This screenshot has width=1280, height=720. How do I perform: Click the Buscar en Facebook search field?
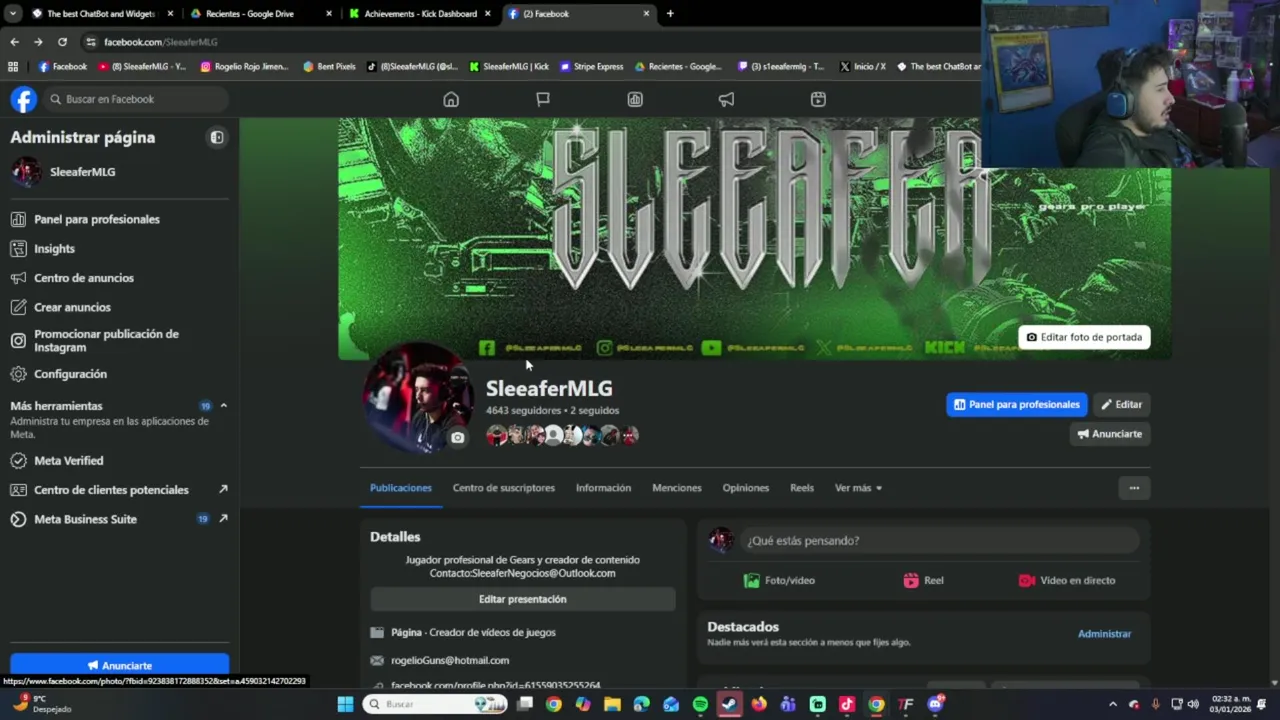tap(135, 99)
